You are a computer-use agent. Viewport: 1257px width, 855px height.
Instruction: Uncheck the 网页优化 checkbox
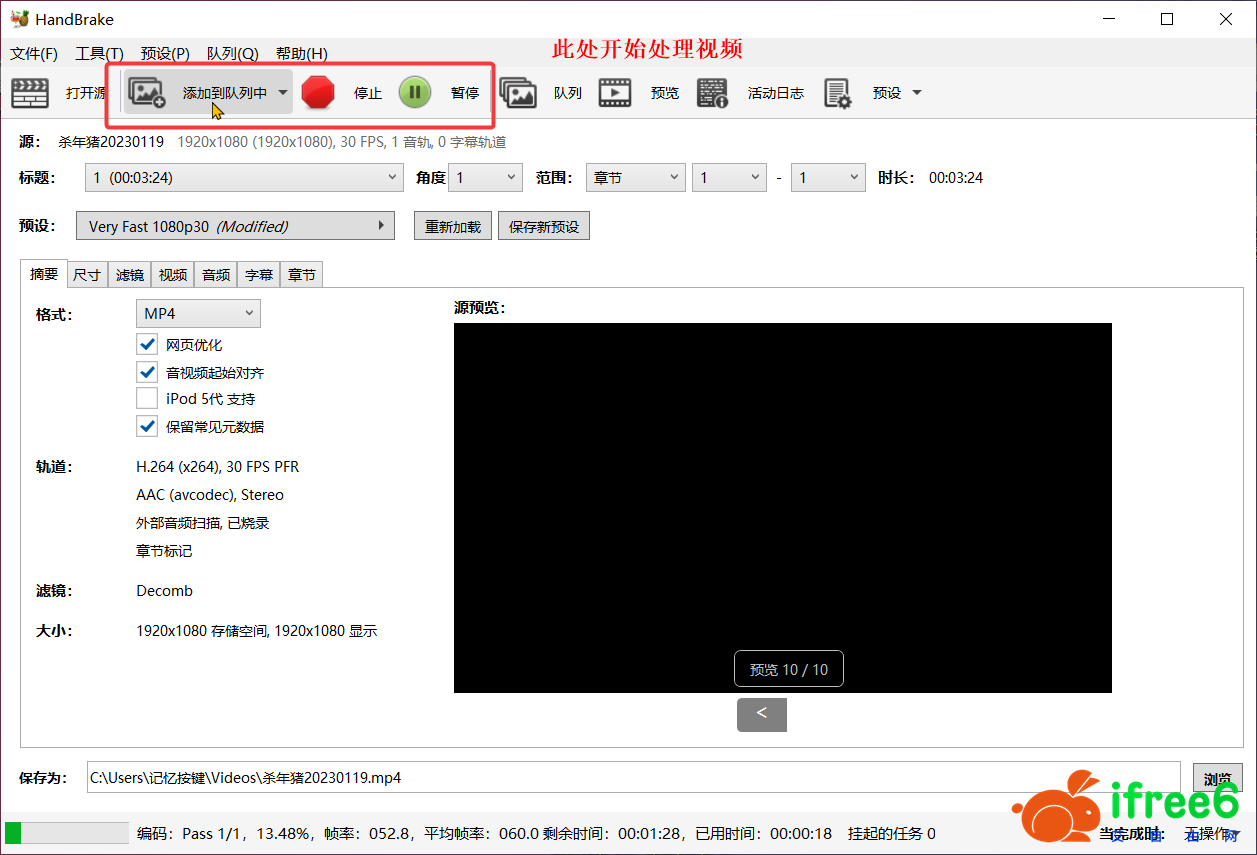coord(148,345)
